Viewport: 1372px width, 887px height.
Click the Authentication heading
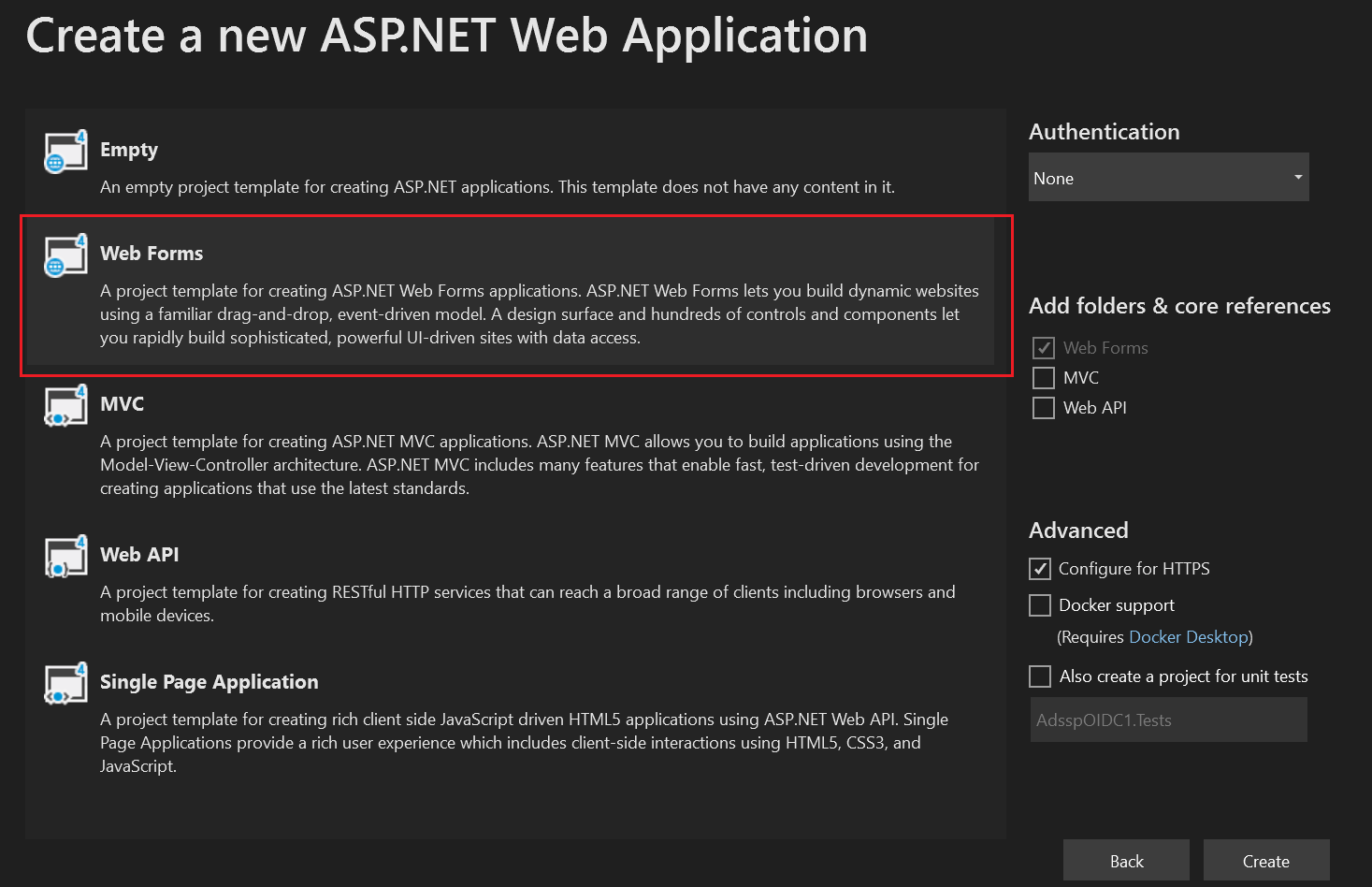click(1105, 132)
